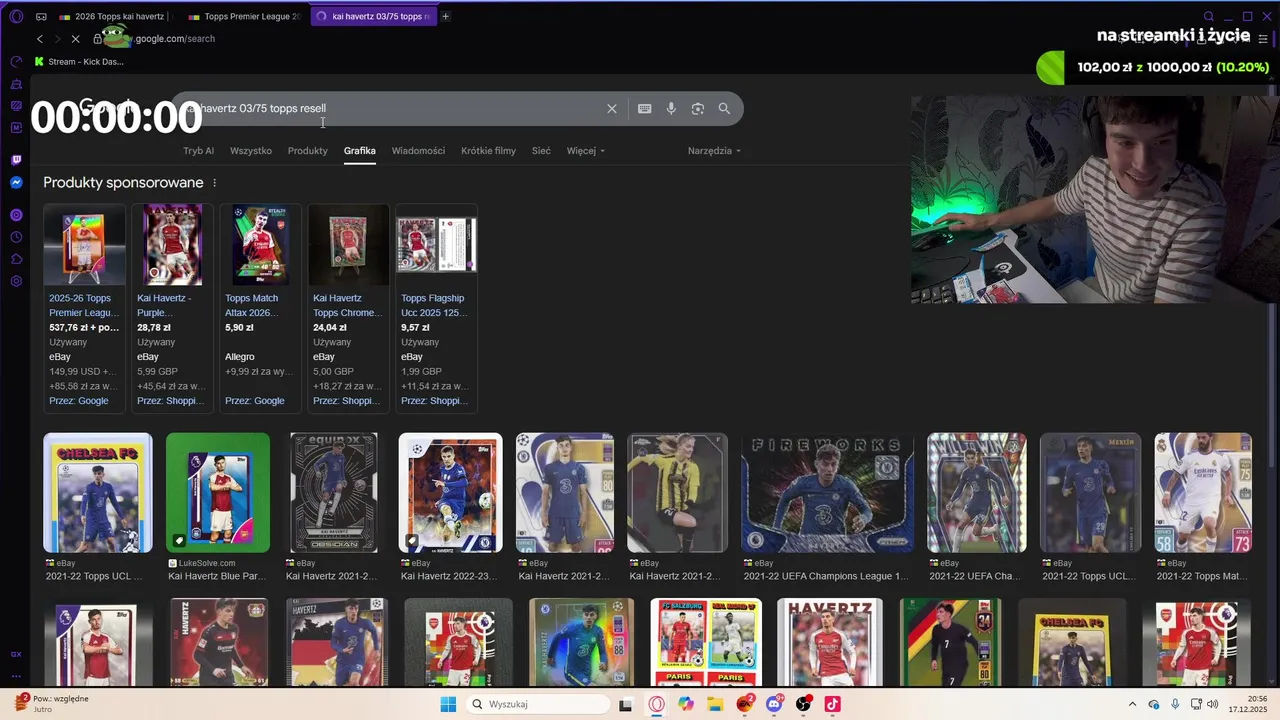The width and height of the screenshot is (1280, 720).
Task: Open OBS Studio from taskbar
Action: 803,704
